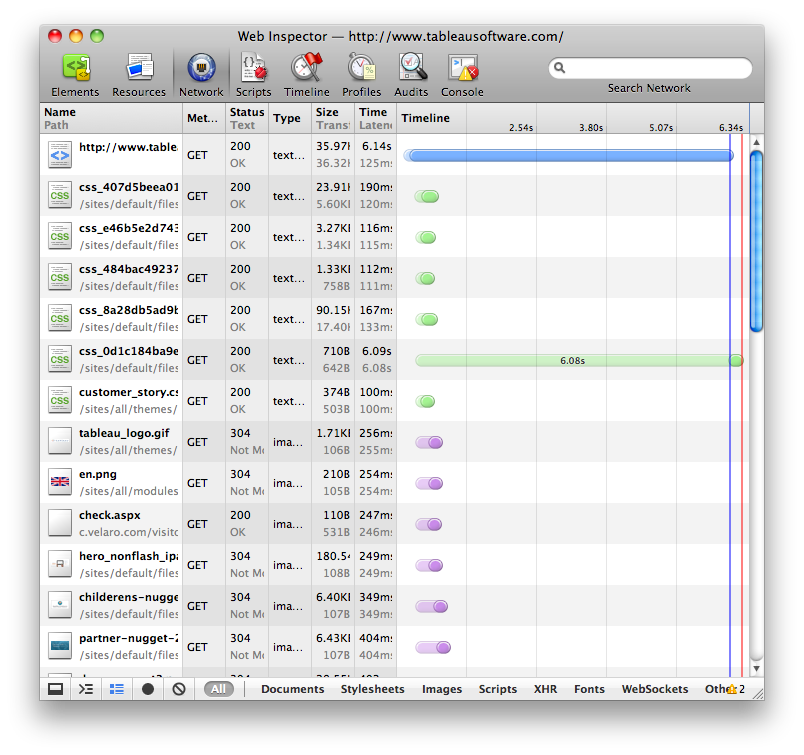Sort by the Name column header
The width and height of the screenshot is (804, 755).
(x=111, y=118)
